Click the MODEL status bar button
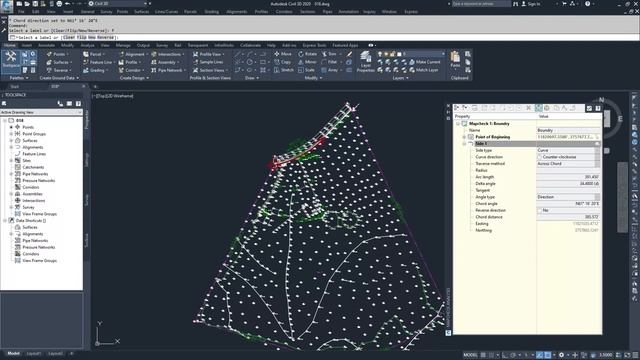Viewport: 640px width, 360px height. pos(470,355)
